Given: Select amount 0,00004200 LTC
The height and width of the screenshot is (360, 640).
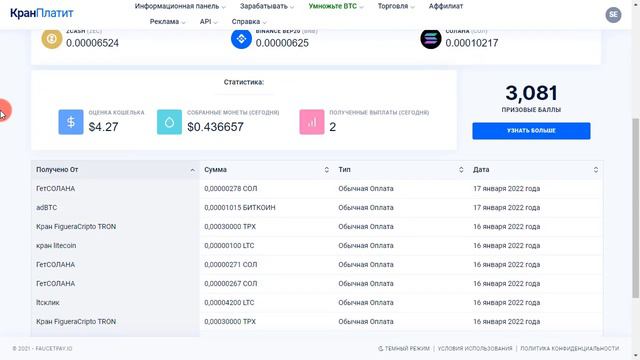Looking at the screenshot, I should click(229, 303).
